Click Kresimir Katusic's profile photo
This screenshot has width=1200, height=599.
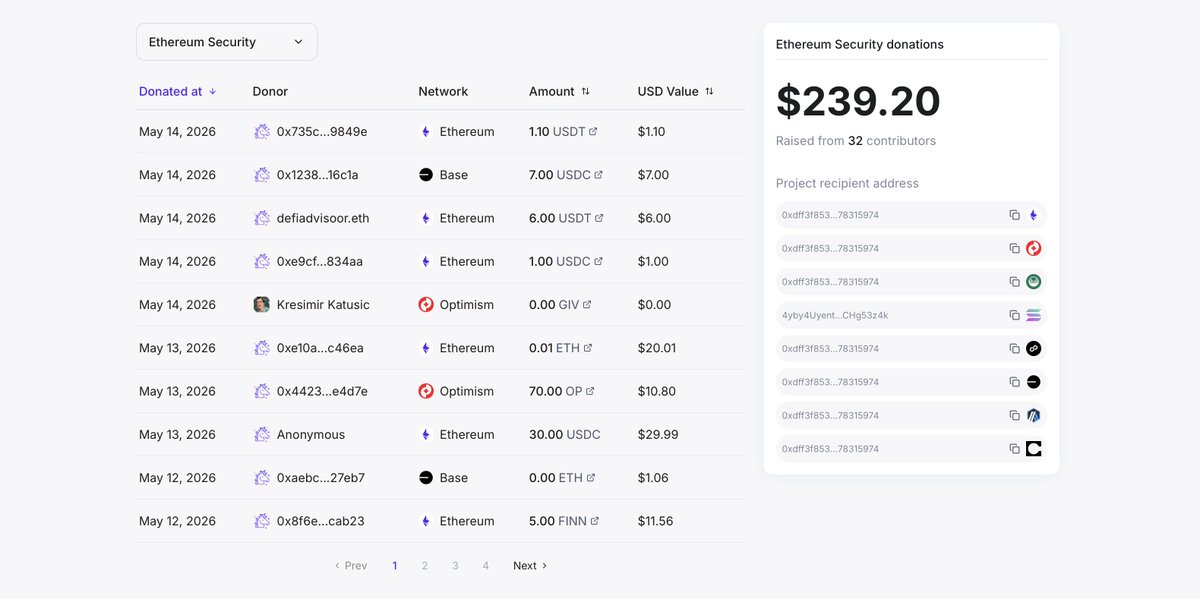pos(262,305)
